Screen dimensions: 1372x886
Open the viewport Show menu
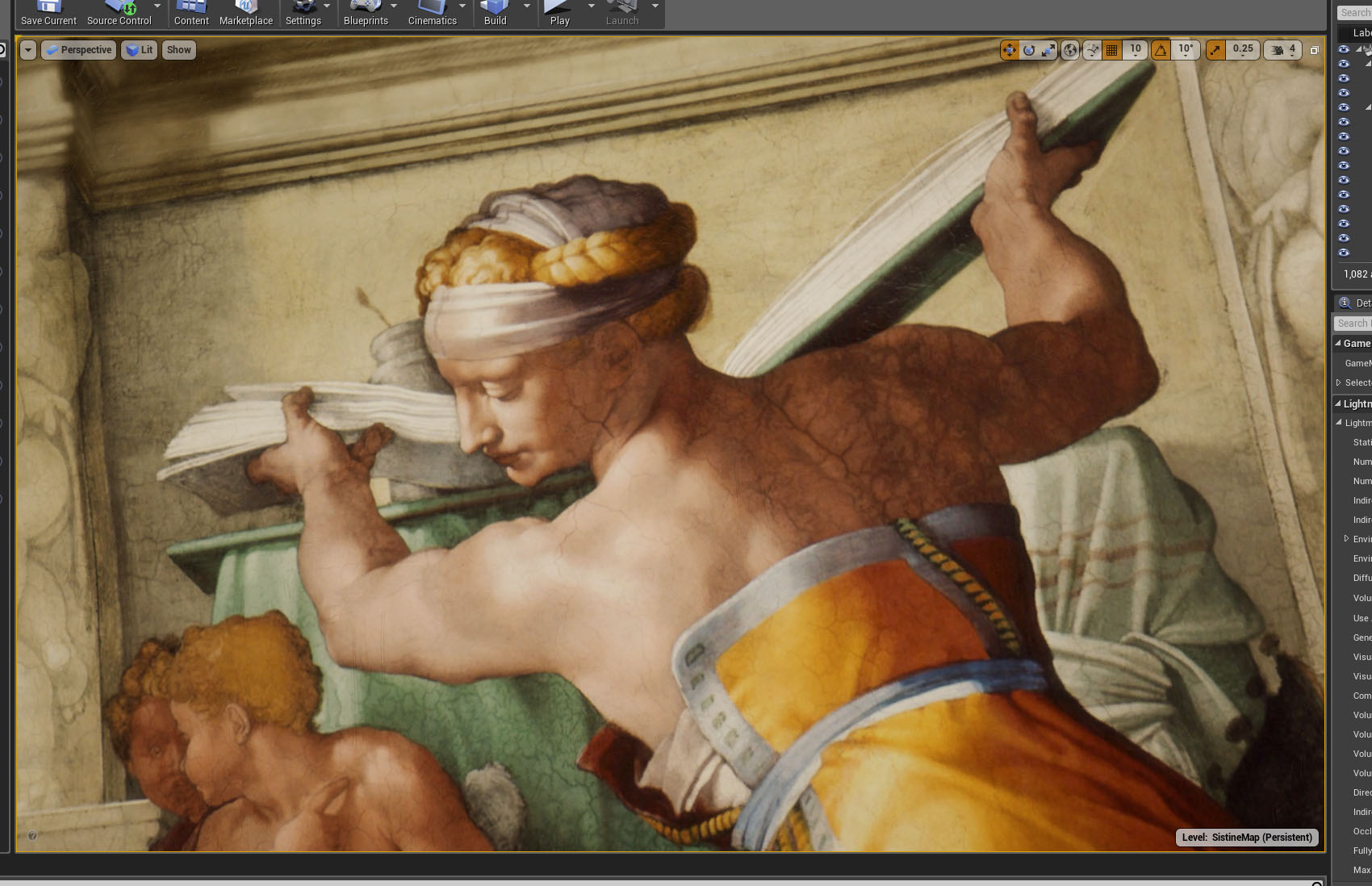(x=178, y=50)
